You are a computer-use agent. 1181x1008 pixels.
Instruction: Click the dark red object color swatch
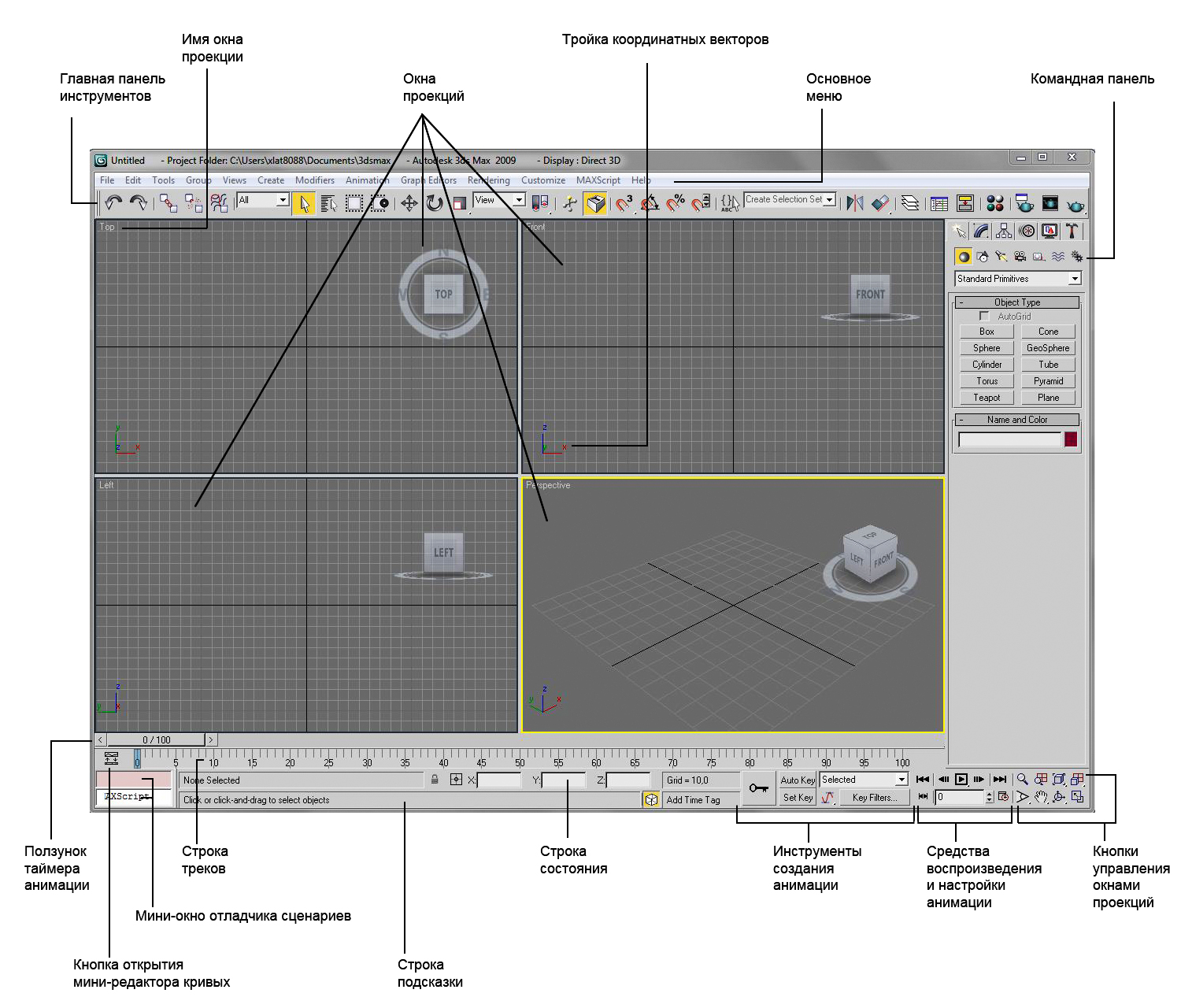point(1071,439)
